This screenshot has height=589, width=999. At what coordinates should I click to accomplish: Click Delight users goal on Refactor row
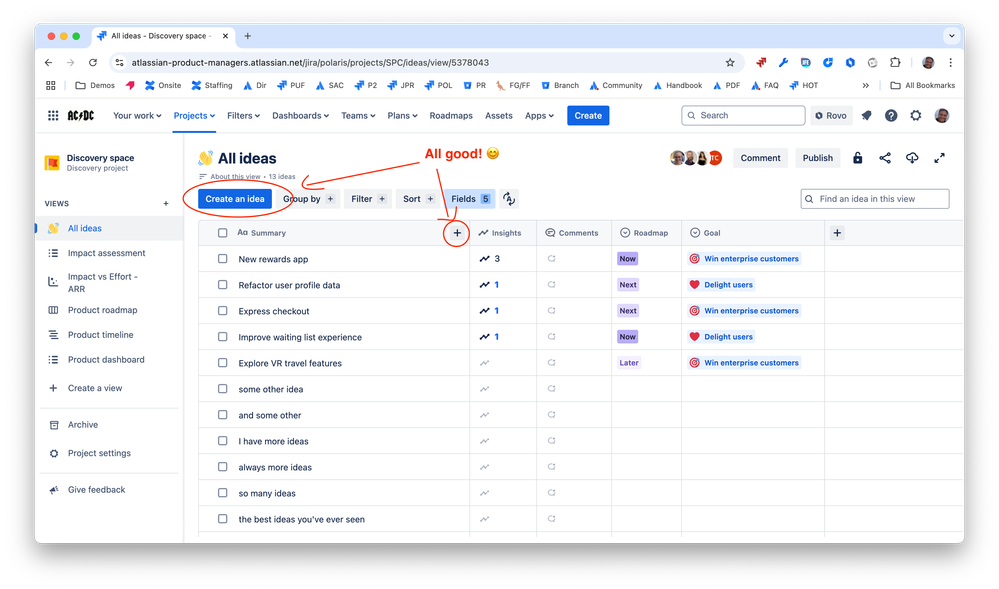722,285
